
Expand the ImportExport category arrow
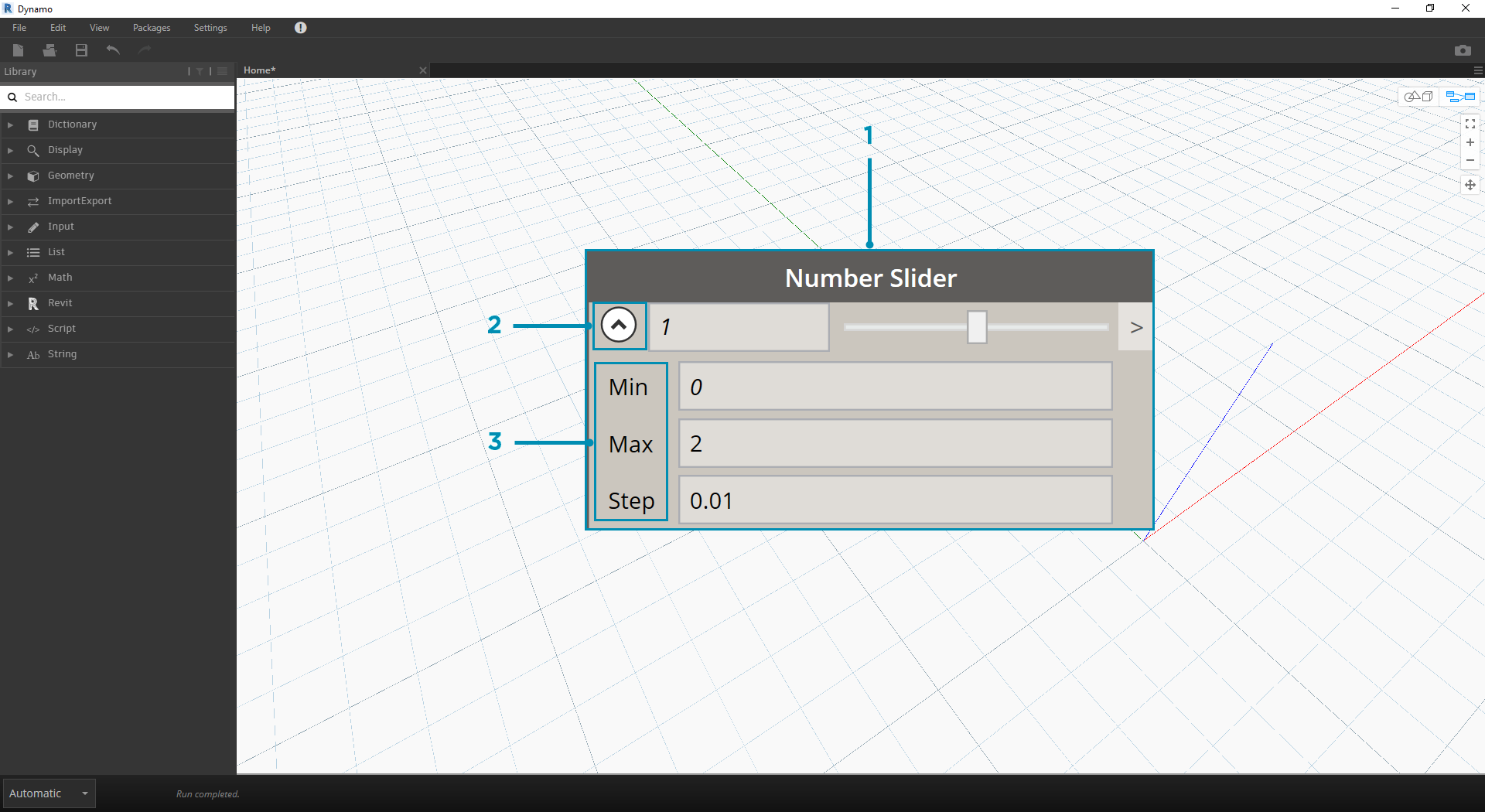[10, 201]
